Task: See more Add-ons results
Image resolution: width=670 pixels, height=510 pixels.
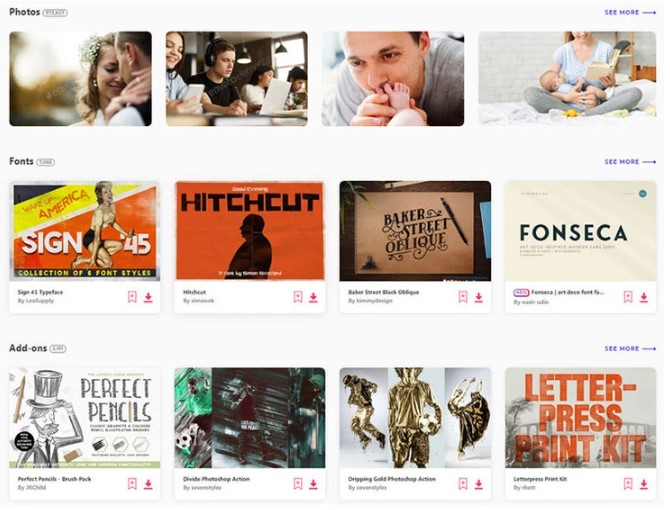Action: [630, 349]
